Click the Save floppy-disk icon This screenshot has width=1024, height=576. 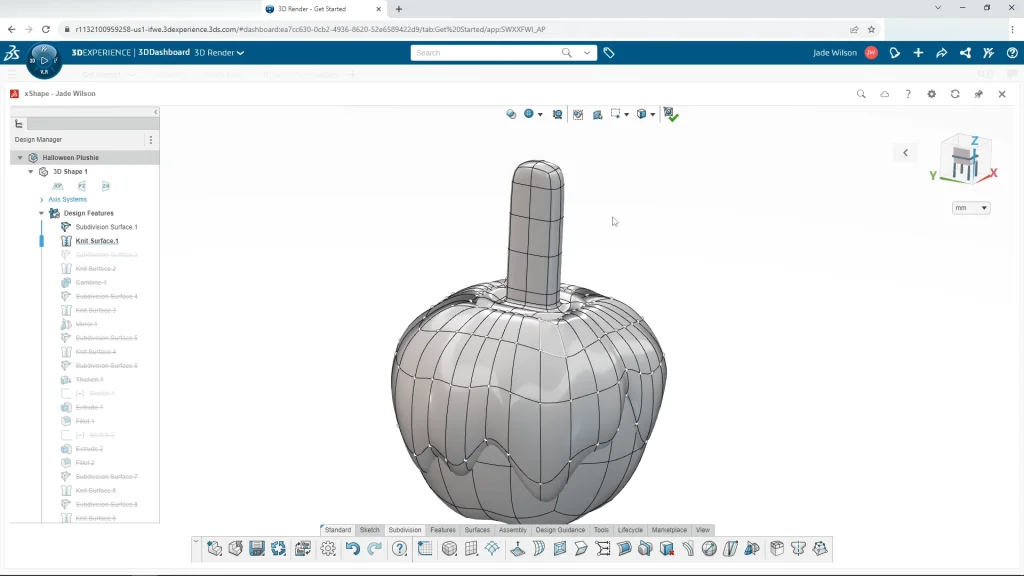[x=257, y=548]
